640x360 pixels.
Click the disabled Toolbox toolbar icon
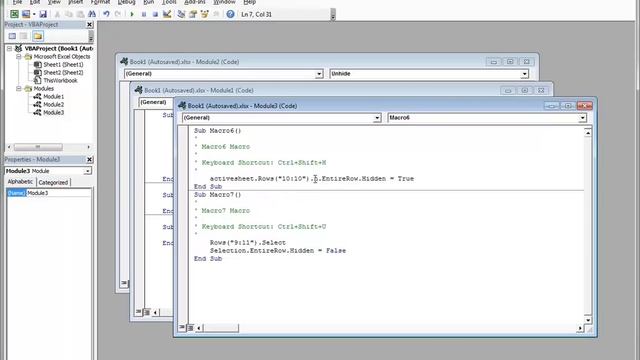point(216,14)
